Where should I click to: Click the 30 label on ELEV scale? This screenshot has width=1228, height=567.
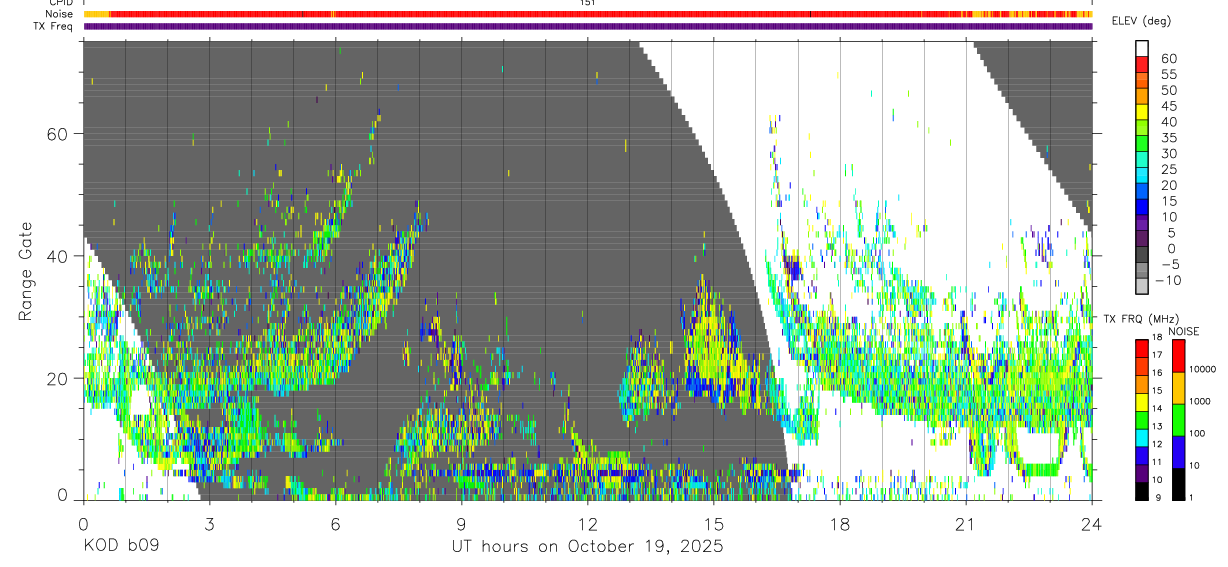[x=1168, y=153]
